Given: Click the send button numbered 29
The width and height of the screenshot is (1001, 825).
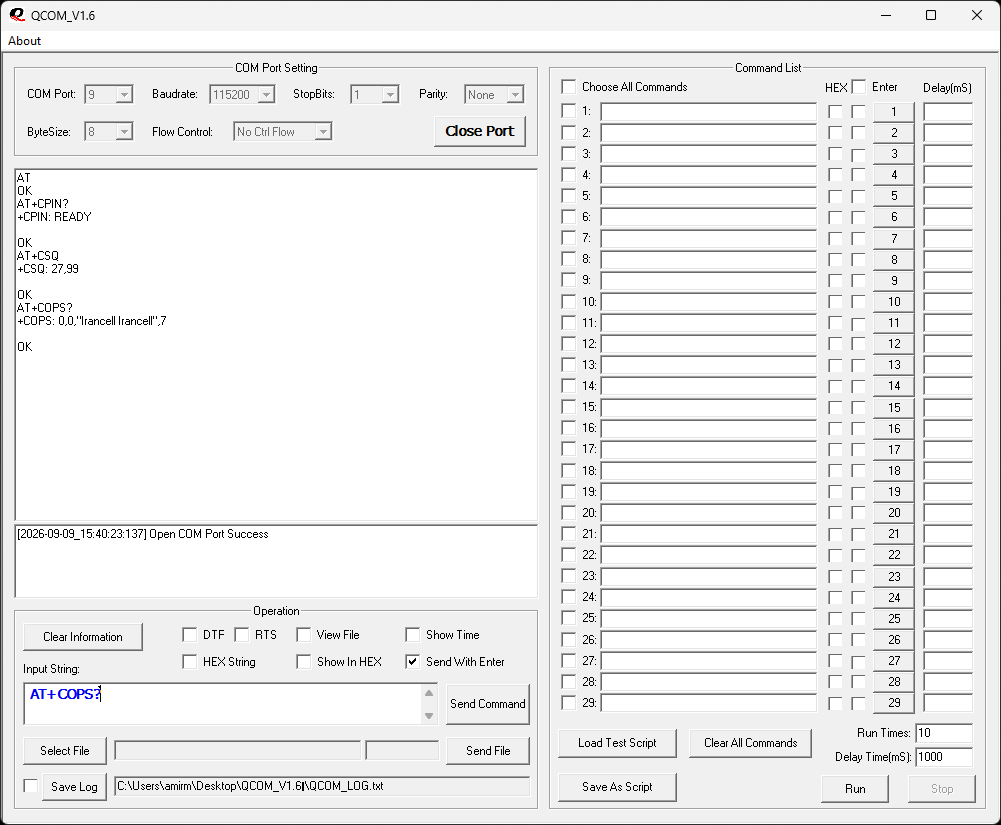Looking at the screenshot, I should (x=894, y=703).
